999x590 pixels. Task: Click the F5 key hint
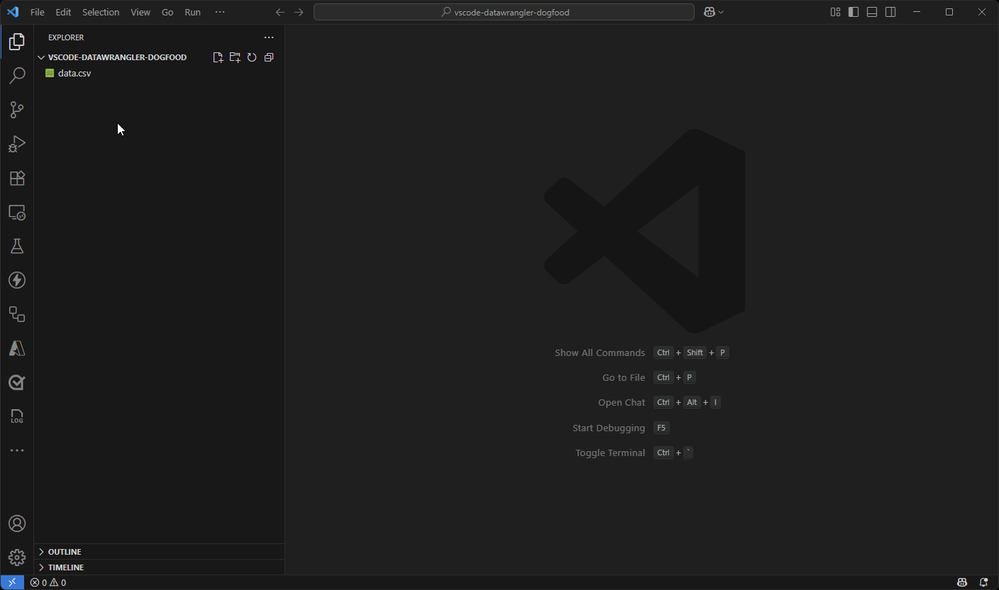661,428
